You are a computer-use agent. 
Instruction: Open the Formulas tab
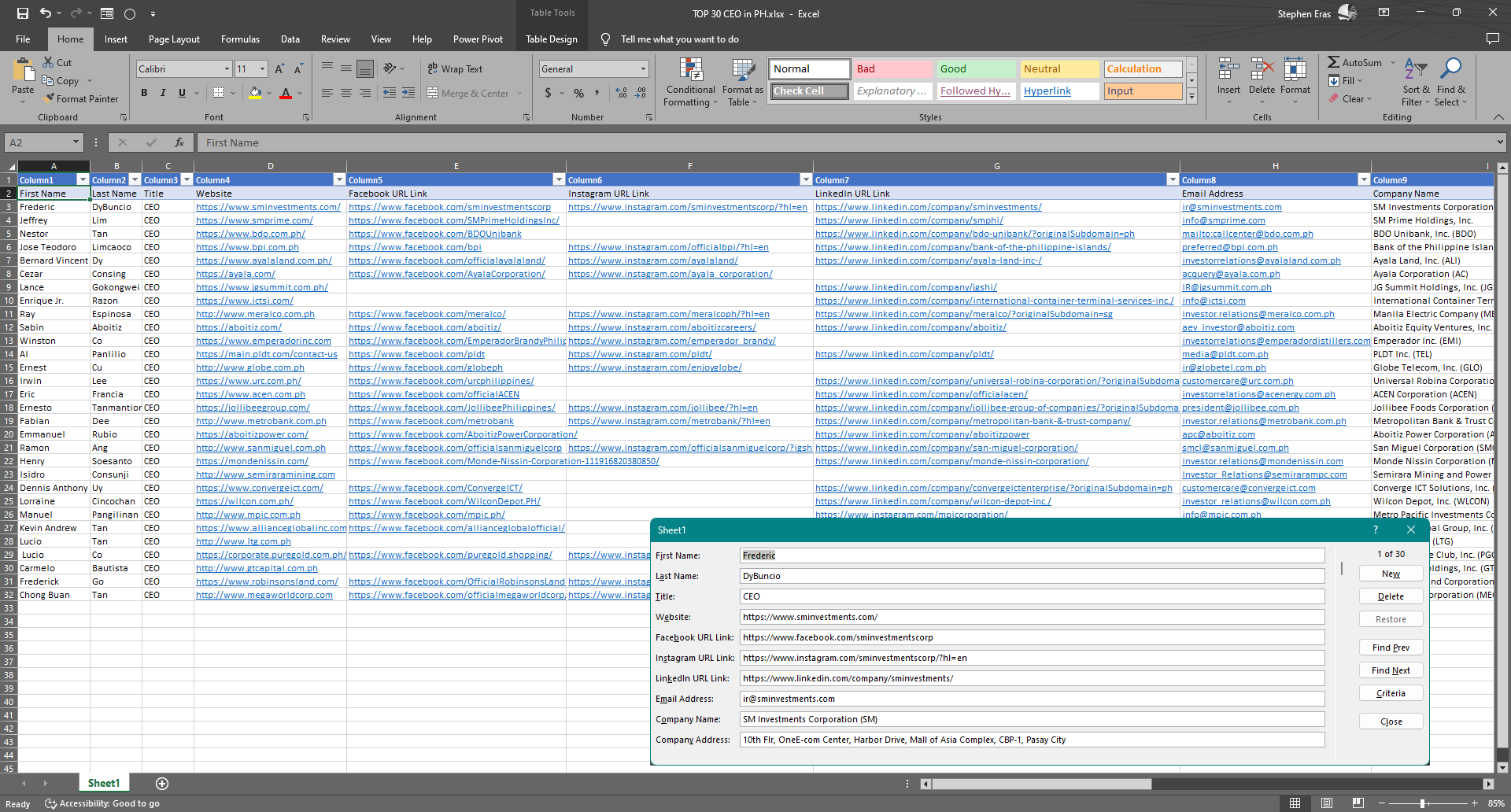tap(240, 39)
